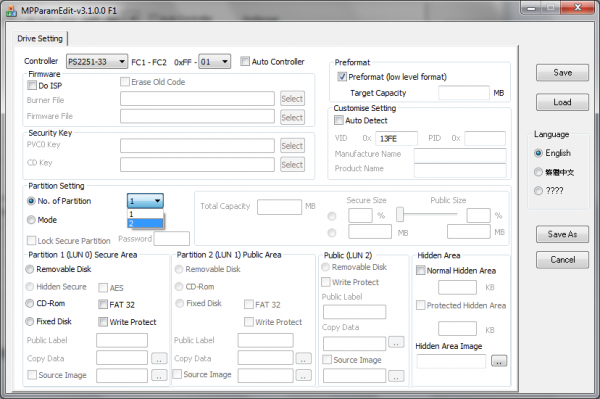
Task: Open the 0xFF value 01 dropdown
Action: pos(214,62)
